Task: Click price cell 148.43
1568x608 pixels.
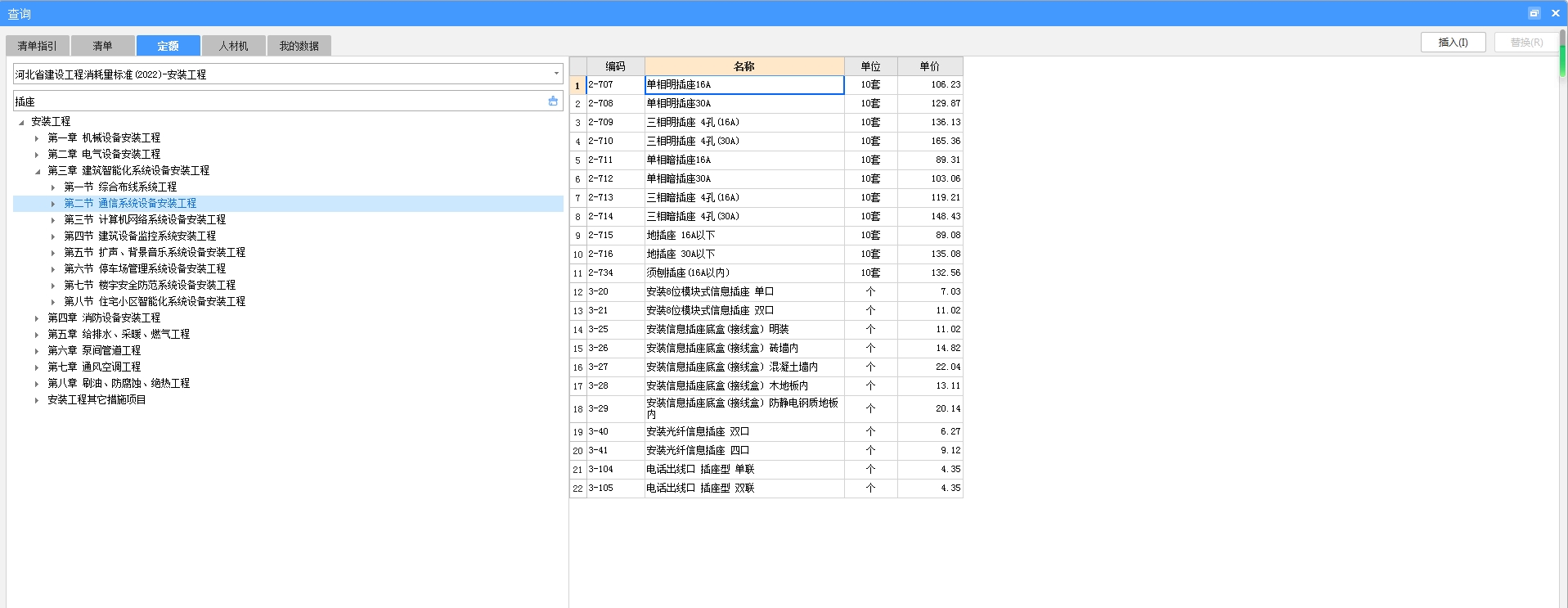Action: click(930, 216)
